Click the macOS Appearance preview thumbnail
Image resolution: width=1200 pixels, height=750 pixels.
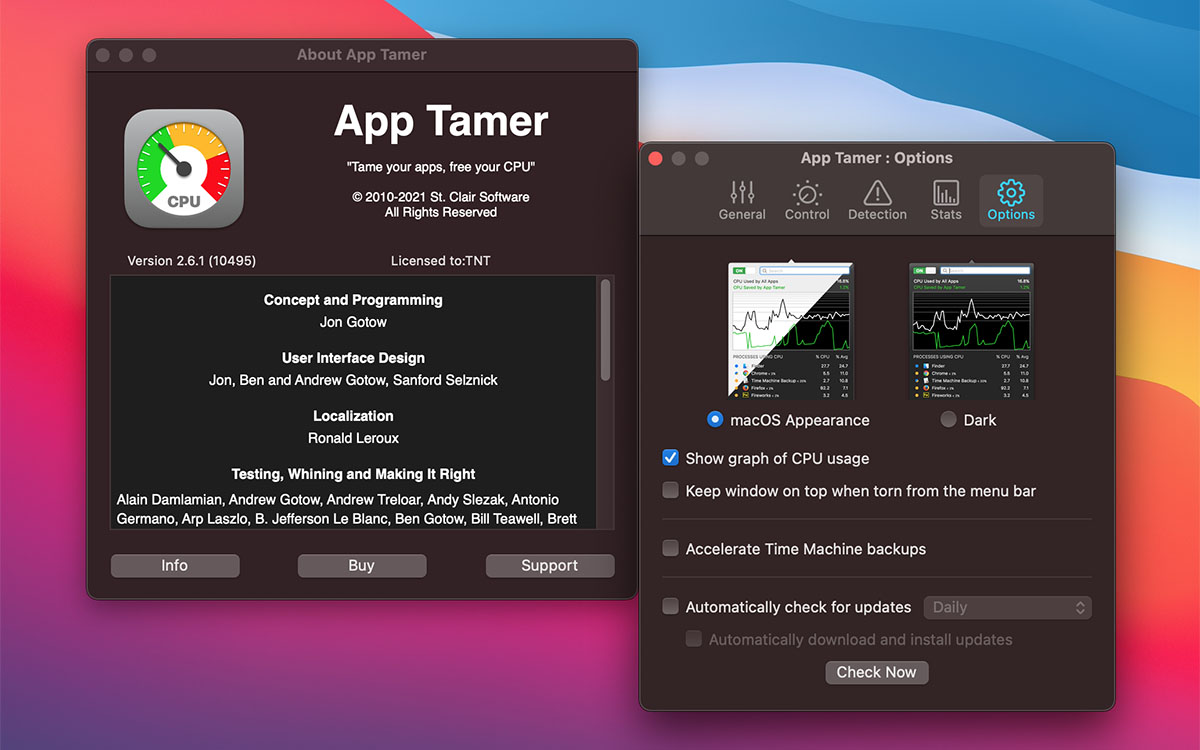click(x=790, y=331)
